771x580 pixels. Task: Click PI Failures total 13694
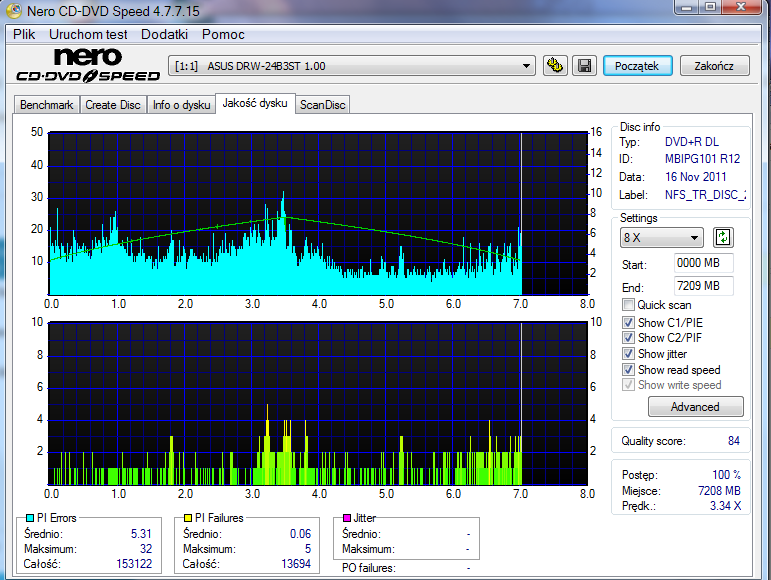click(x=296, y=564)
